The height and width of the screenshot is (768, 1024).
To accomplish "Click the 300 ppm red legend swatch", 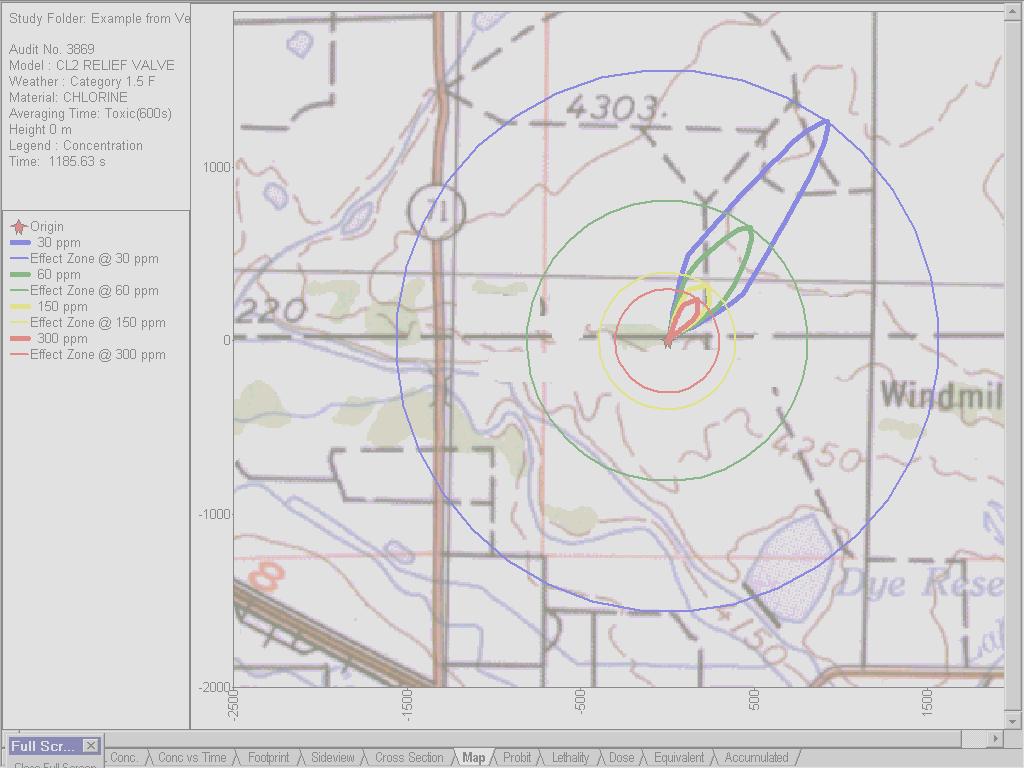I will point(20,339).
